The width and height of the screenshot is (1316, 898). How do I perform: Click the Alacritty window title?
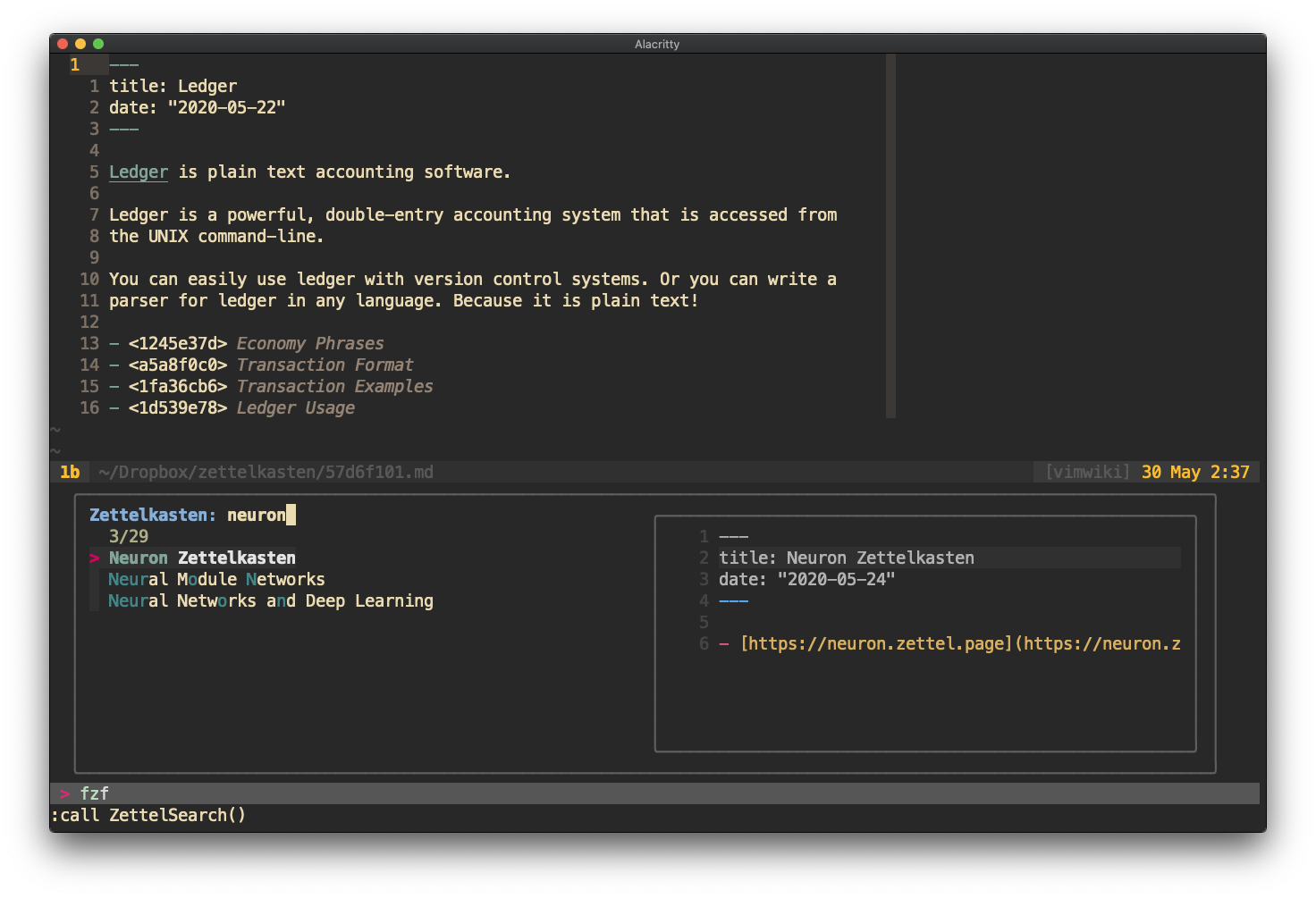tap(657, 44)
